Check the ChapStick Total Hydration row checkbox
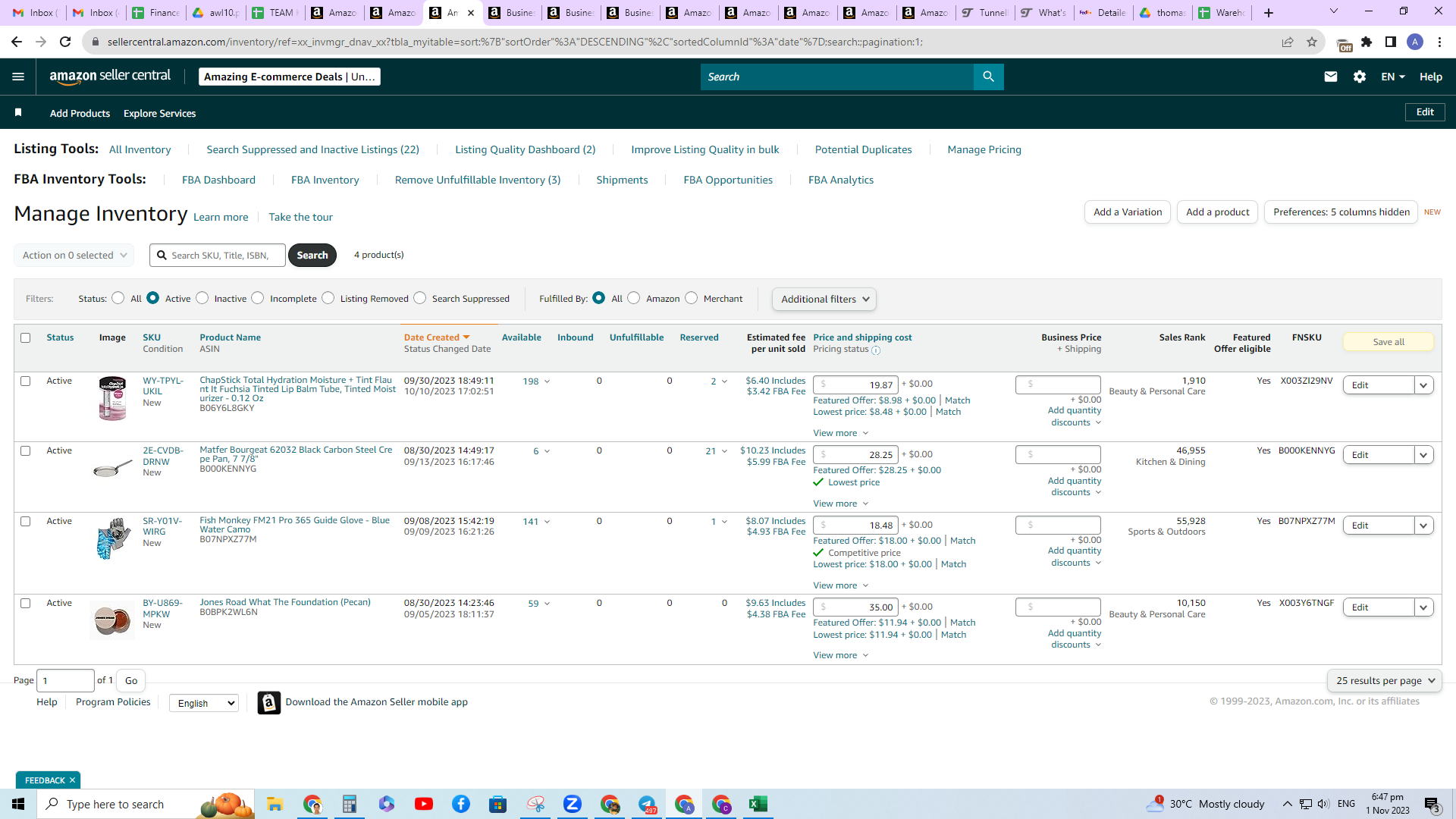The width and height of the screenshot is (1456, 819). click(x=26, y=381)
